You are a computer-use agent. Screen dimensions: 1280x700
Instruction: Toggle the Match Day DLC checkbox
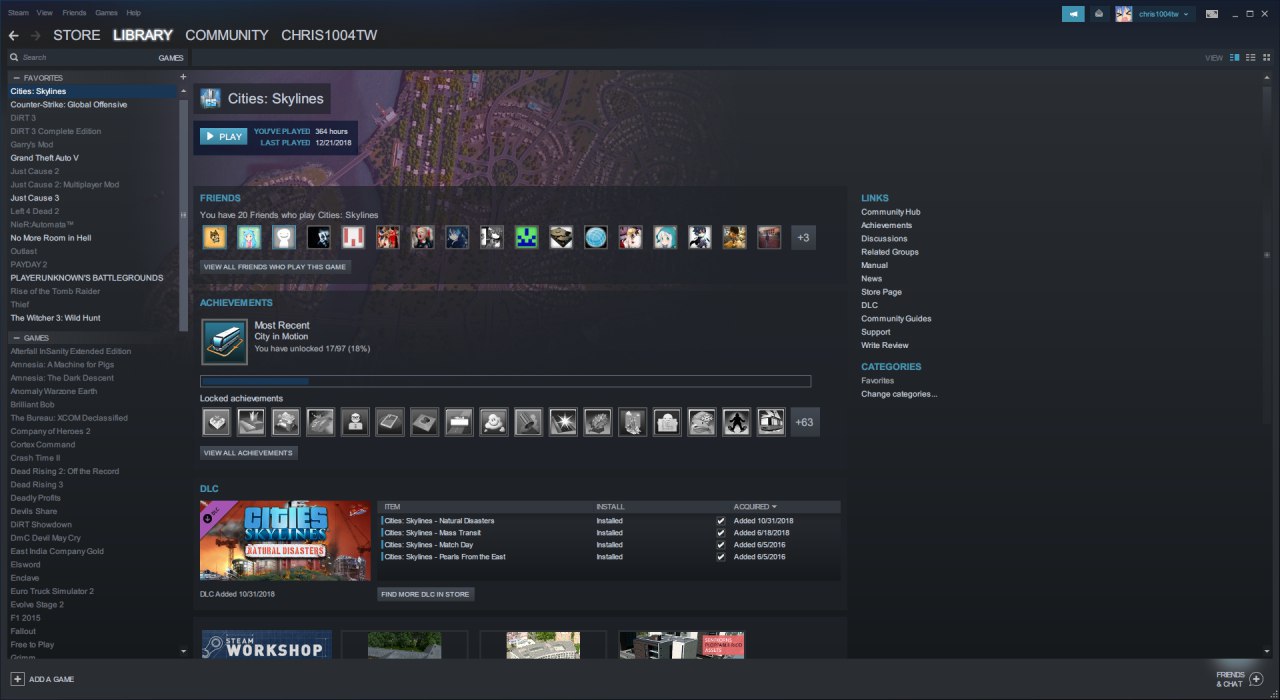(721, 545)
